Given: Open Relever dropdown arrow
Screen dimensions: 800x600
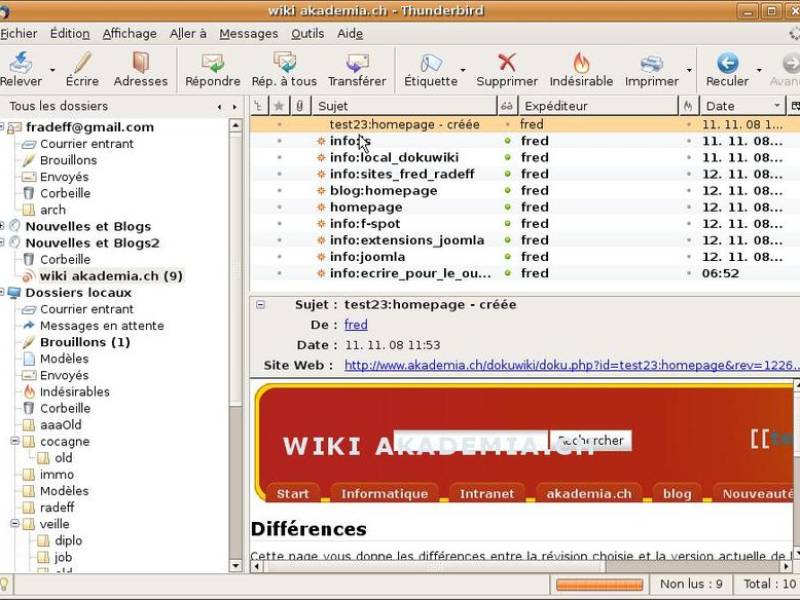Looking at the screenshot, I should pyautogui.click(x=52, y=70).
